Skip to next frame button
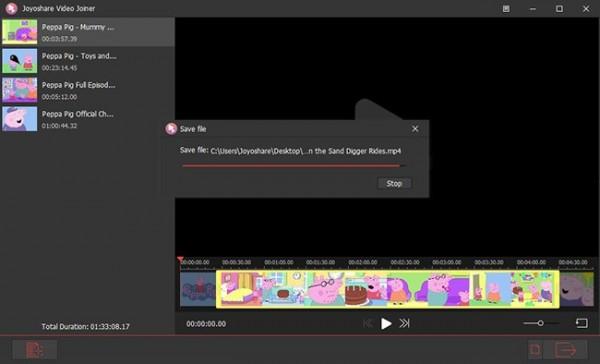 pyautogui.click(x=404, y=323)
